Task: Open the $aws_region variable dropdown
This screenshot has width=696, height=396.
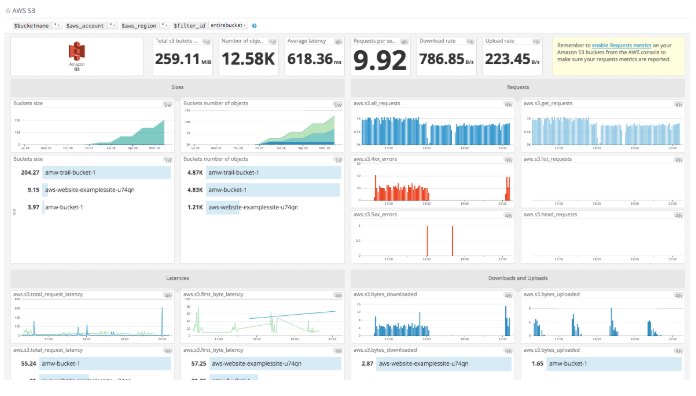Action: click(x=165, y=26)
